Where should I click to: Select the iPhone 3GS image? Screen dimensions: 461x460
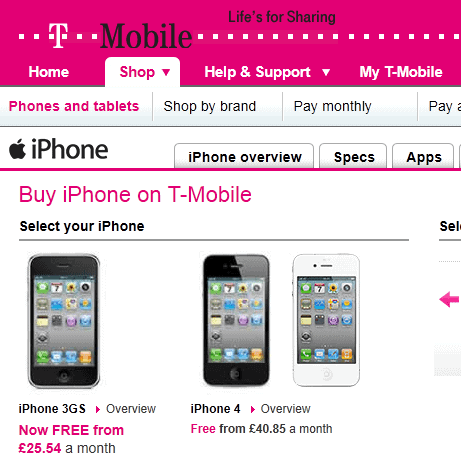(x=64, y=321)
